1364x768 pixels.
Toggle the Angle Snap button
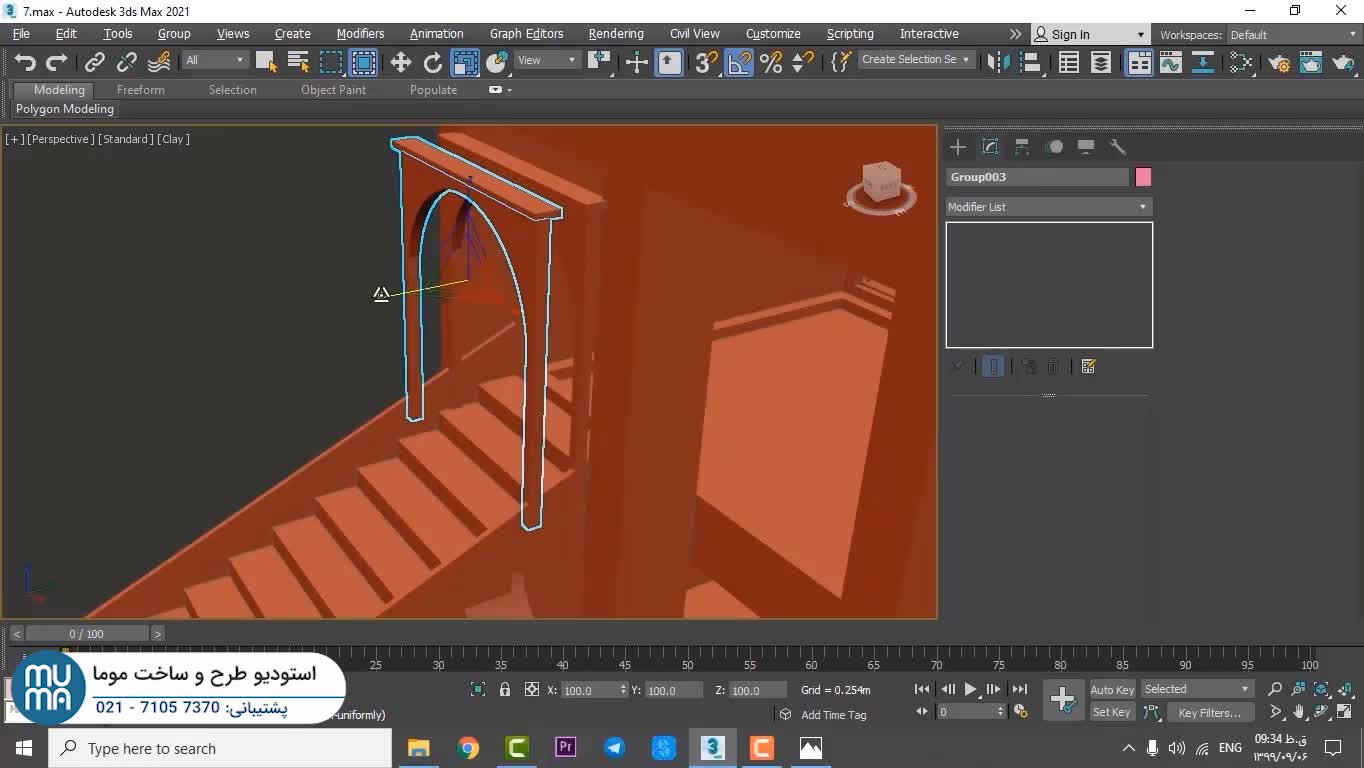[739, 63]
